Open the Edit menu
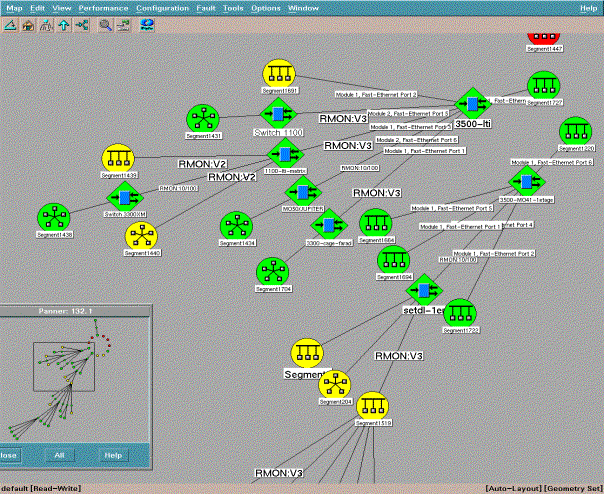Viewport: 604px width, 494px height. 37,8
